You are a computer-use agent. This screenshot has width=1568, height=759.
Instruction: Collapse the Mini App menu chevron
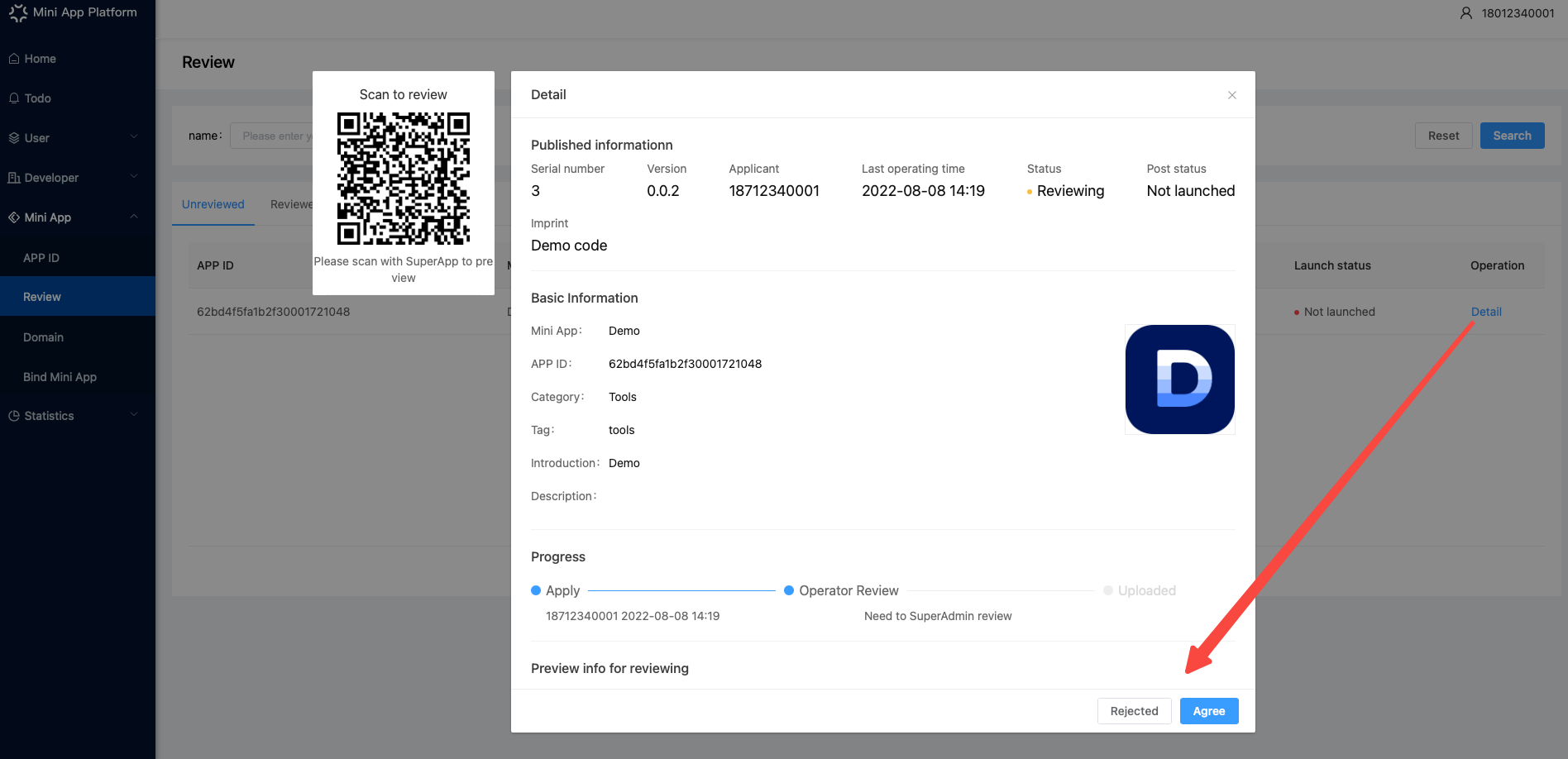coord(134,217)
